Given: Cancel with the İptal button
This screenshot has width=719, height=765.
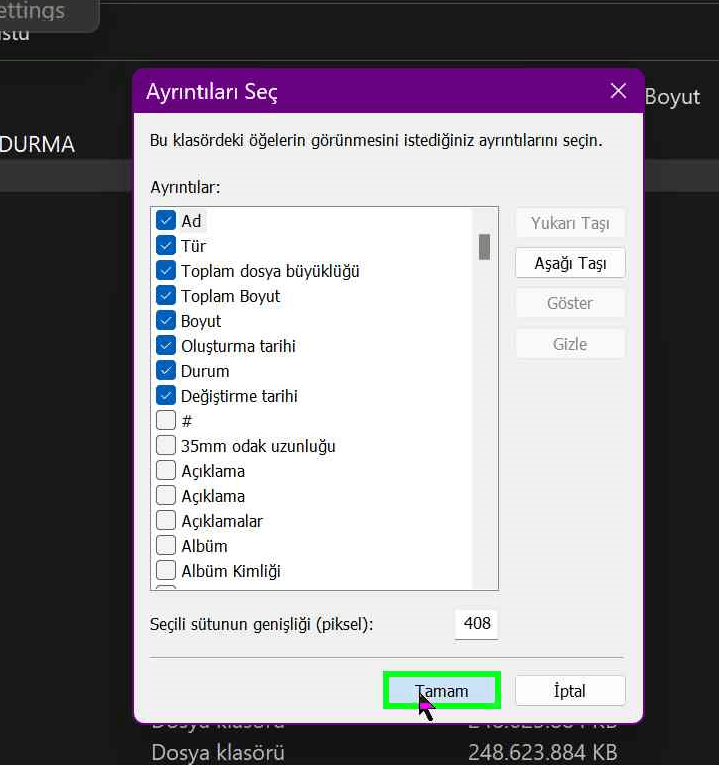Looking at the screenshot, I should point(570,690).
